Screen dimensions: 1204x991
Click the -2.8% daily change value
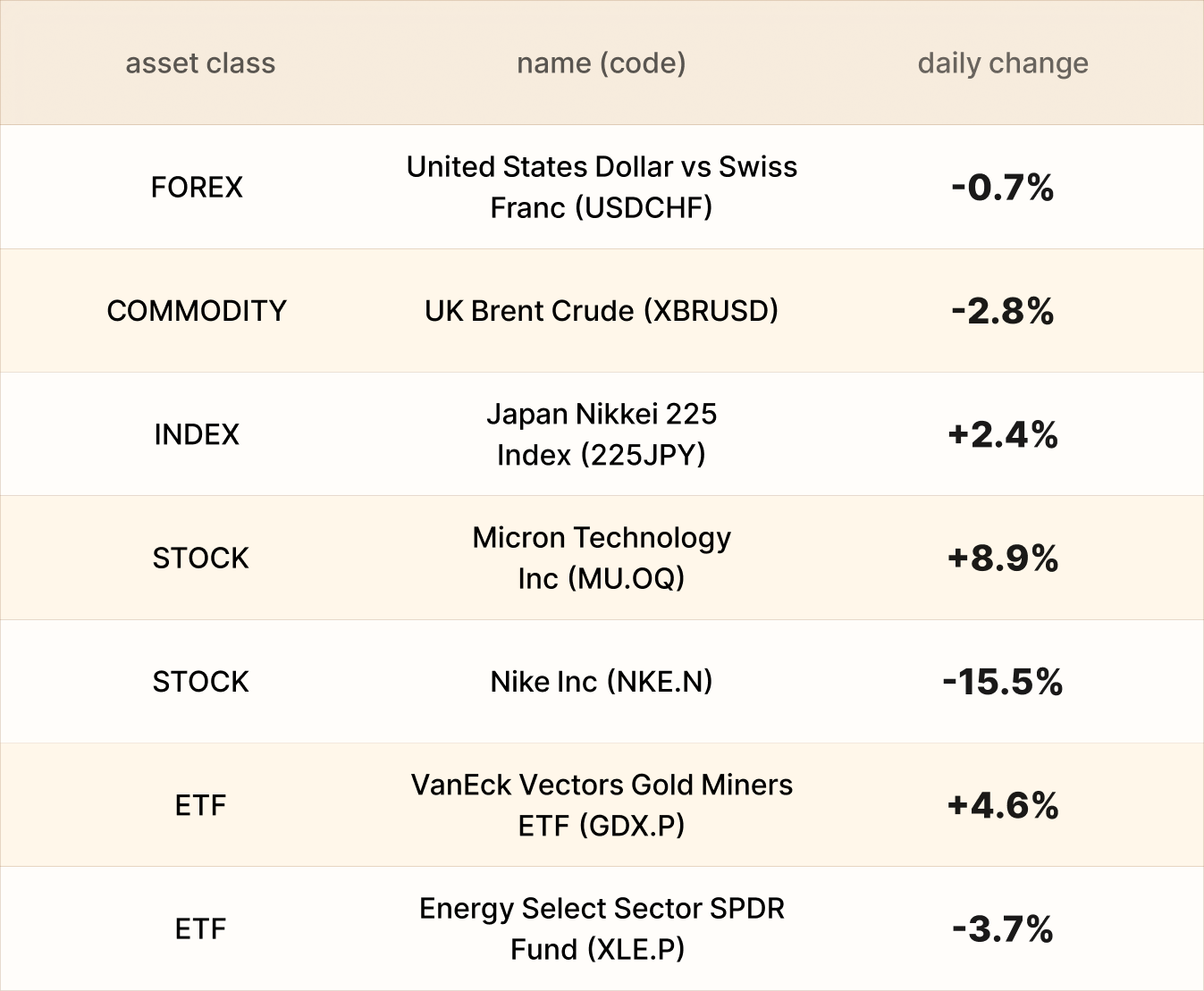tap(1003, 311)
